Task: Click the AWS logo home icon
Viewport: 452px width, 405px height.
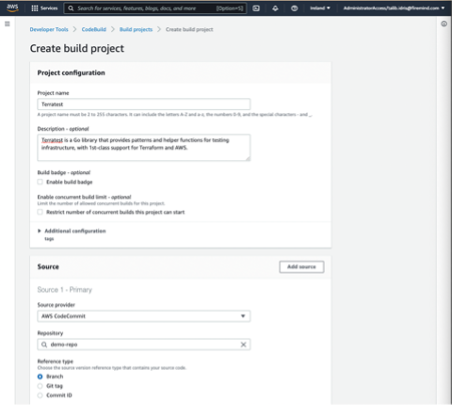Action: [12, 8]
